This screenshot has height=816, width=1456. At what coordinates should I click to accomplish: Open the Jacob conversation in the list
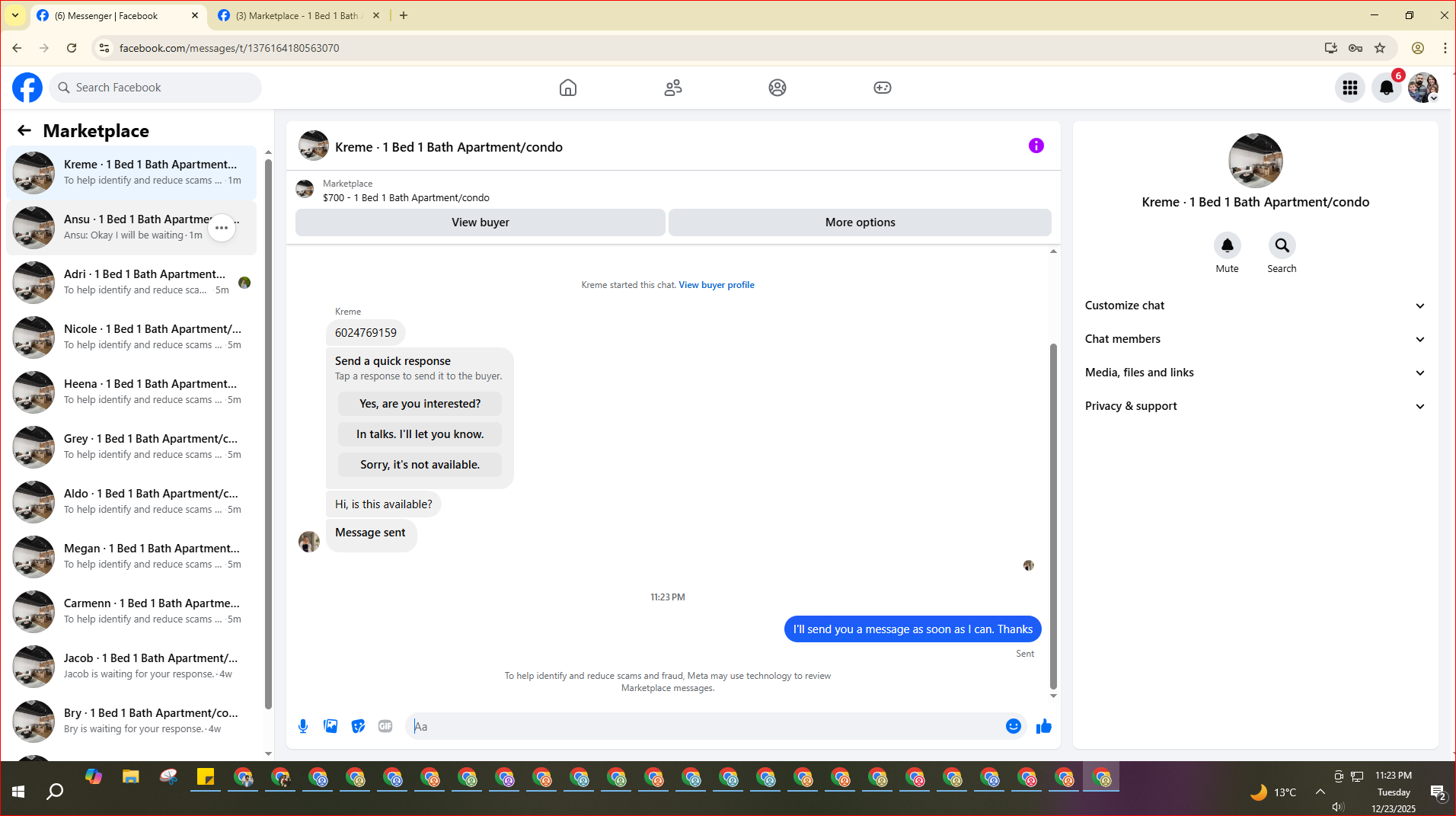(x=132, y=667)
